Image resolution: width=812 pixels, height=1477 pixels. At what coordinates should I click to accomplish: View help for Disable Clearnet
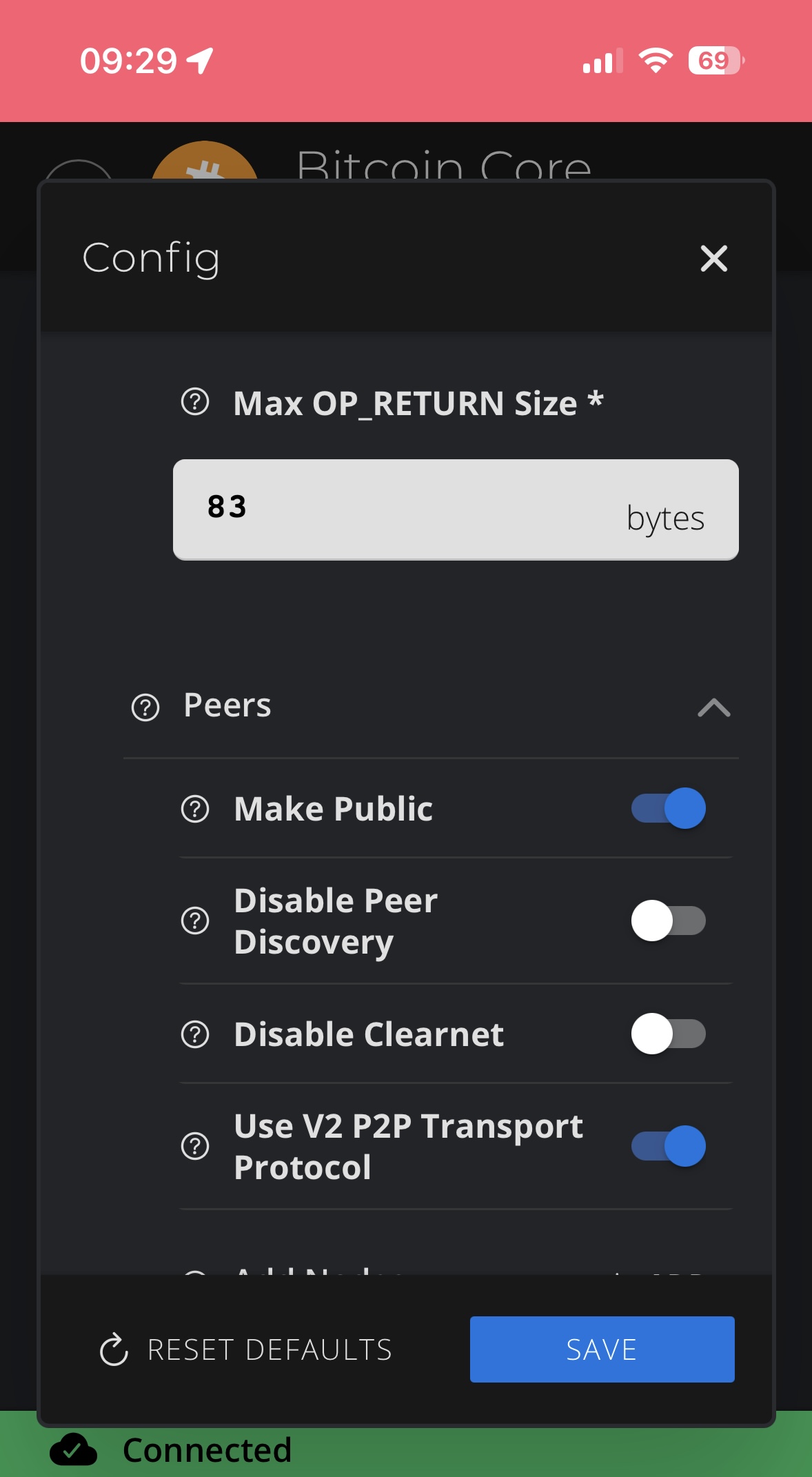coord(195,1034)
